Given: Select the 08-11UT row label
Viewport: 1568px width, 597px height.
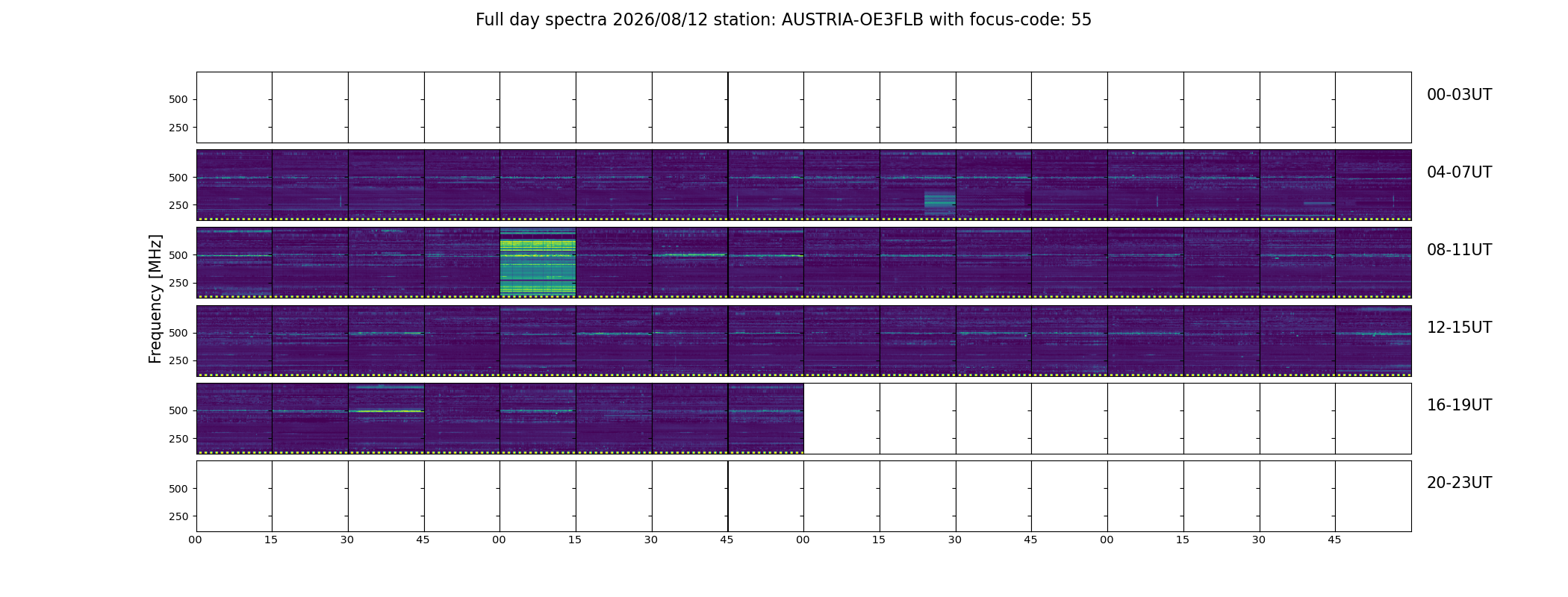Looking at the screenshot, I should point(1459,250).
